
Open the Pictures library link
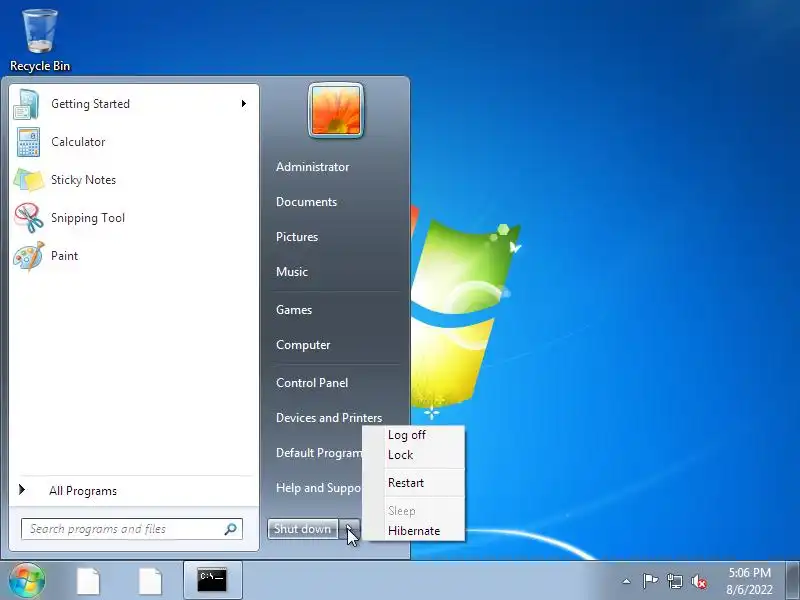297,237
